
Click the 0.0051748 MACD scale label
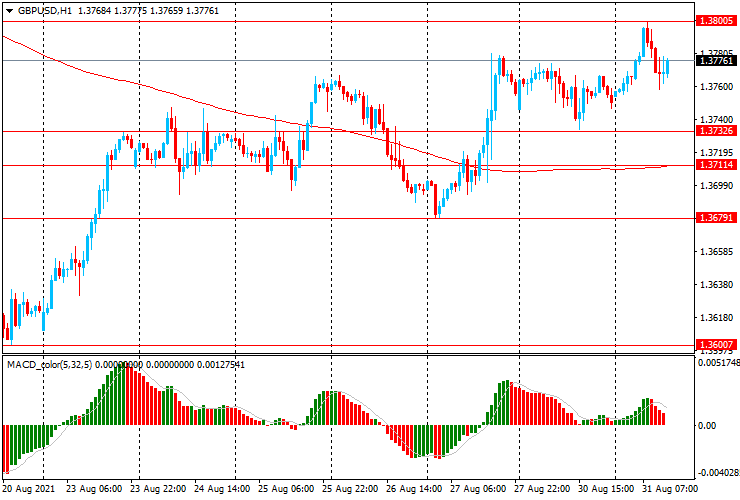coord(718,363)
